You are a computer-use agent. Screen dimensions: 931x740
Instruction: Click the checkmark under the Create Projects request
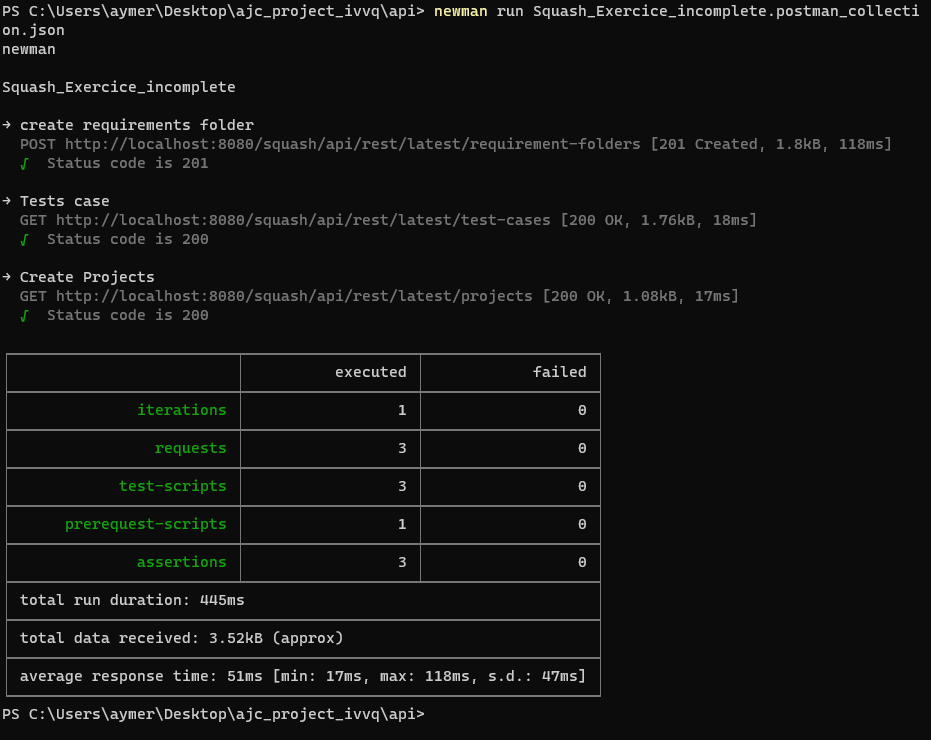24,316
